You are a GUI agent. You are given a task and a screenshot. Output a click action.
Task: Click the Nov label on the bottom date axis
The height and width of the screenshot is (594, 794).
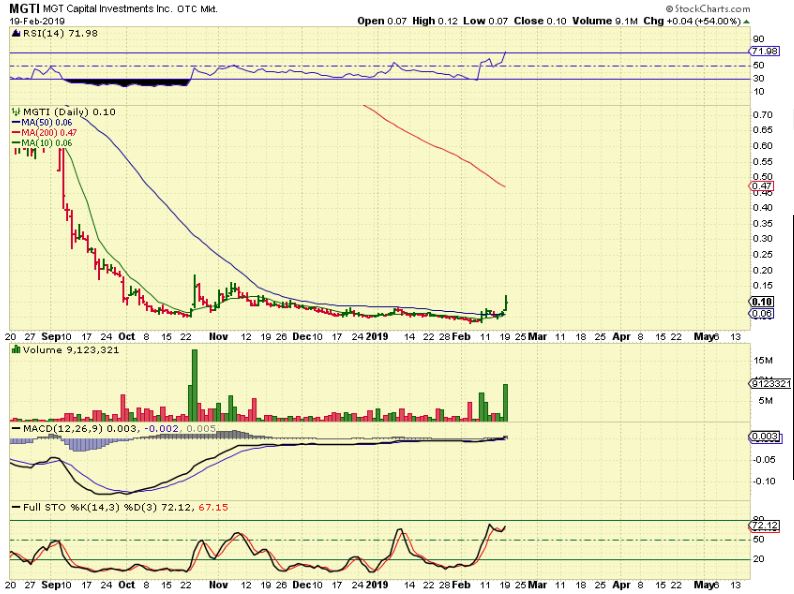point(218,585)
